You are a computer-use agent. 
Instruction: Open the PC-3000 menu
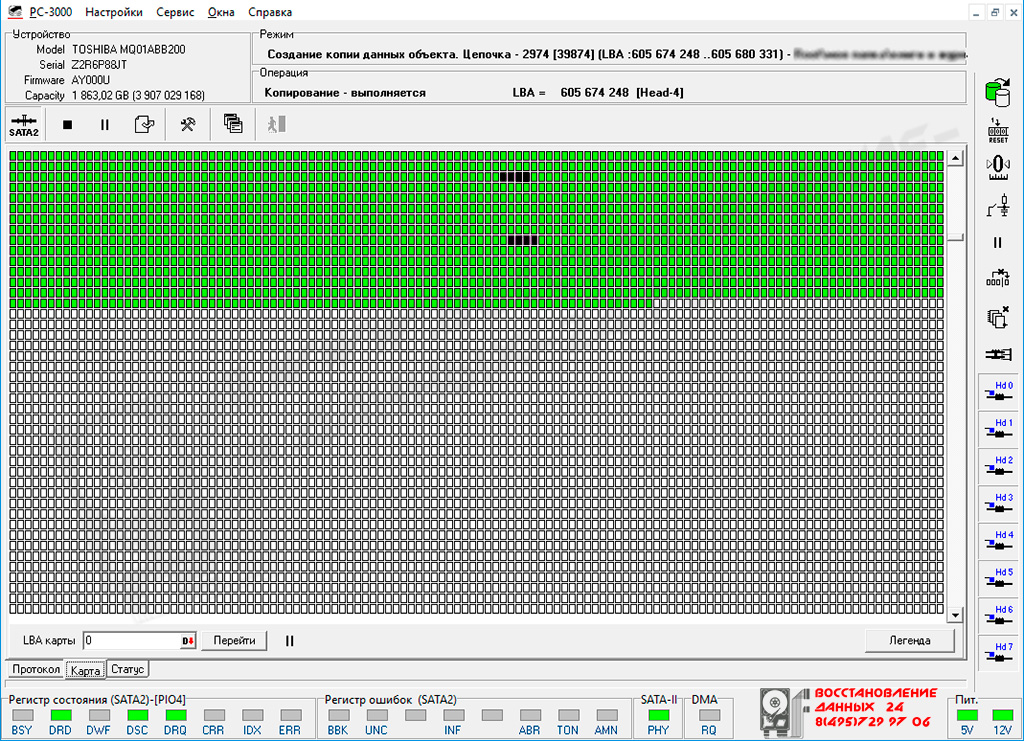point(50,12)
